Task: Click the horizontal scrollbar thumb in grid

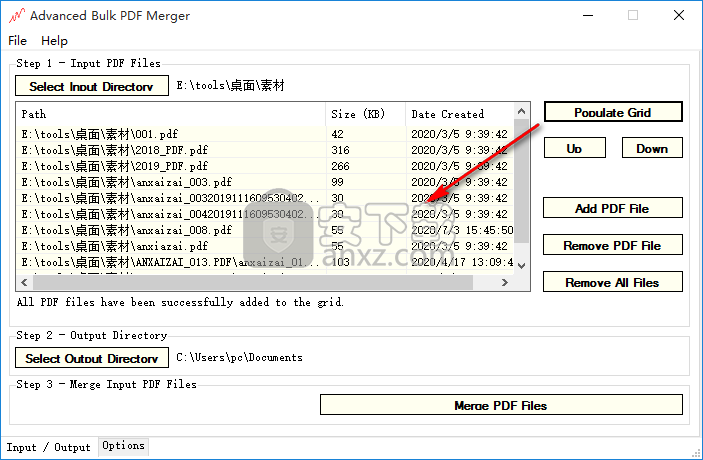Action: (x=253, y=282)
